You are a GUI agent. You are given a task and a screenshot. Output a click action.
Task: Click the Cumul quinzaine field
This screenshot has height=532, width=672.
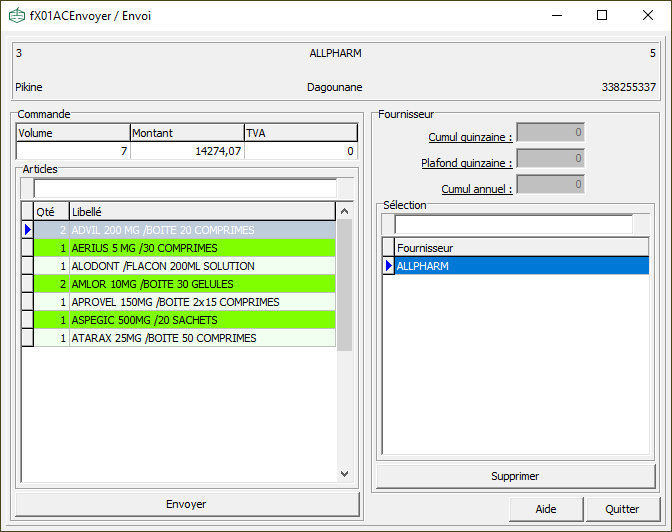pyautogui.click(x=550, y=132)
